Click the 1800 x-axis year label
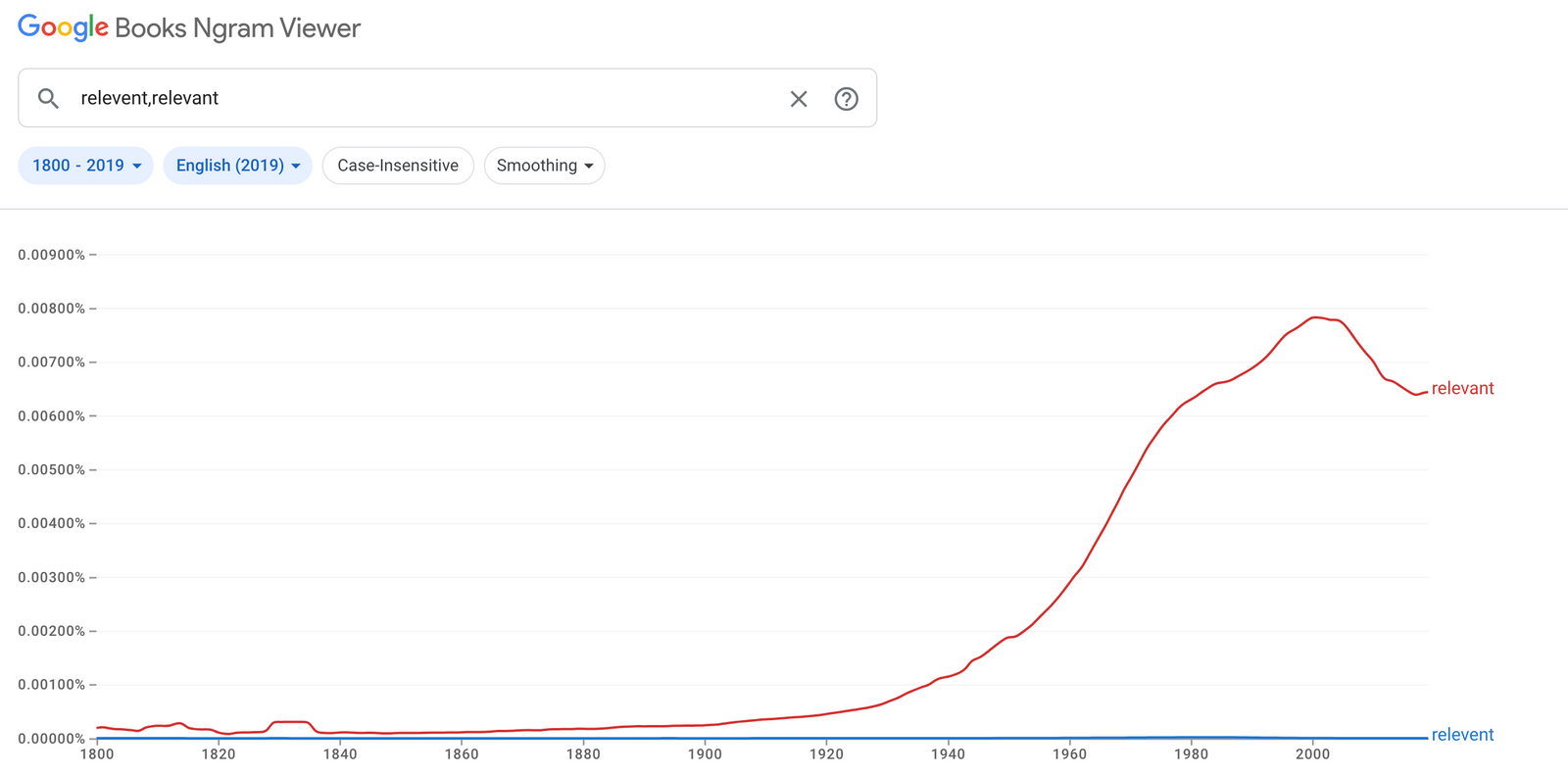This screenshot has height=774, width=1568. (x=96, y=754)
